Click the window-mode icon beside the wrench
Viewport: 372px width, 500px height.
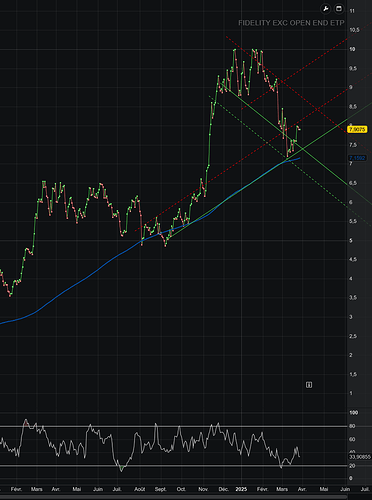pyautogui.click(x=339, y=9)
